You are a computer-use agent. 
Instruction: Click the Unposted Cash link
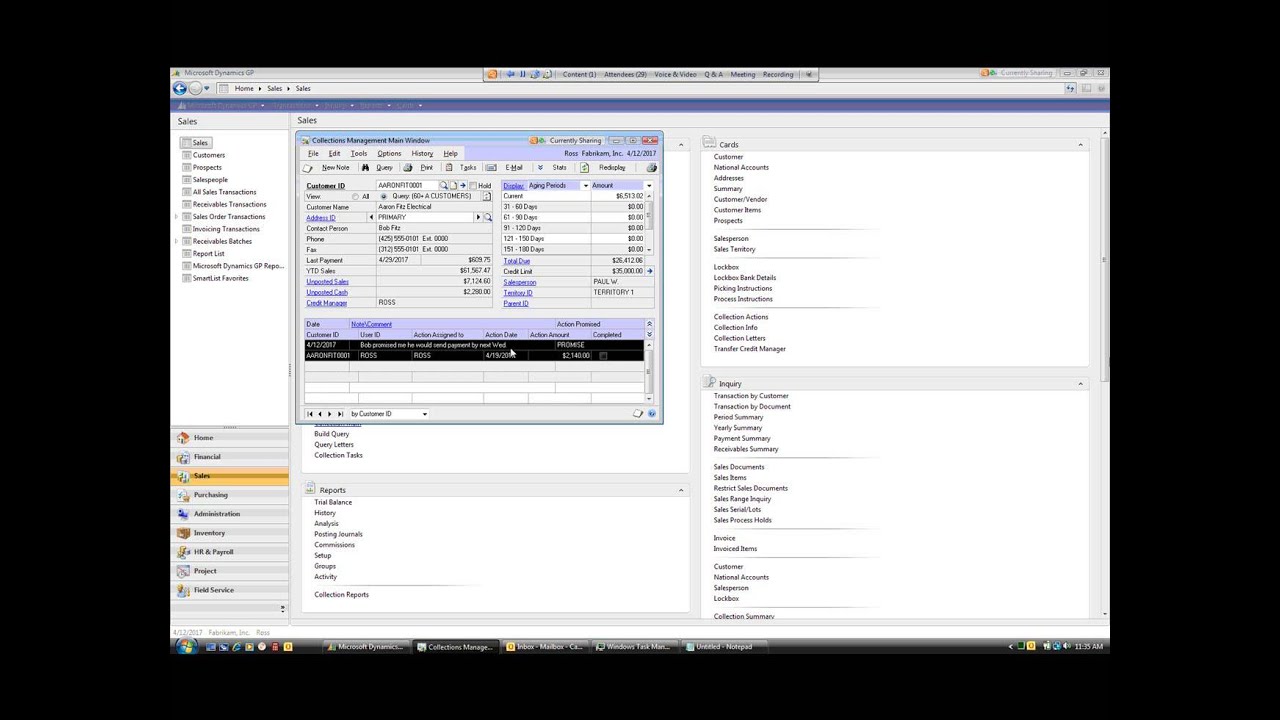point(327,292)
